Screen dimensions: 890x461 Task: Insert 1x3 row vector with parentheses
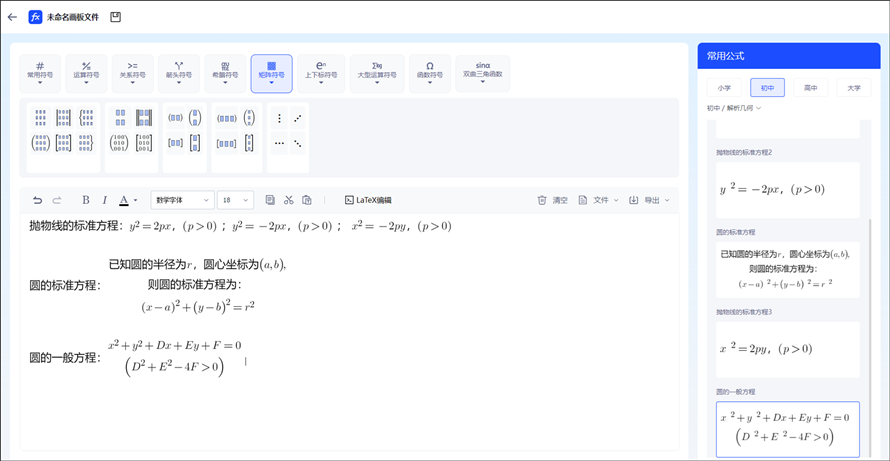click(226, 118)
